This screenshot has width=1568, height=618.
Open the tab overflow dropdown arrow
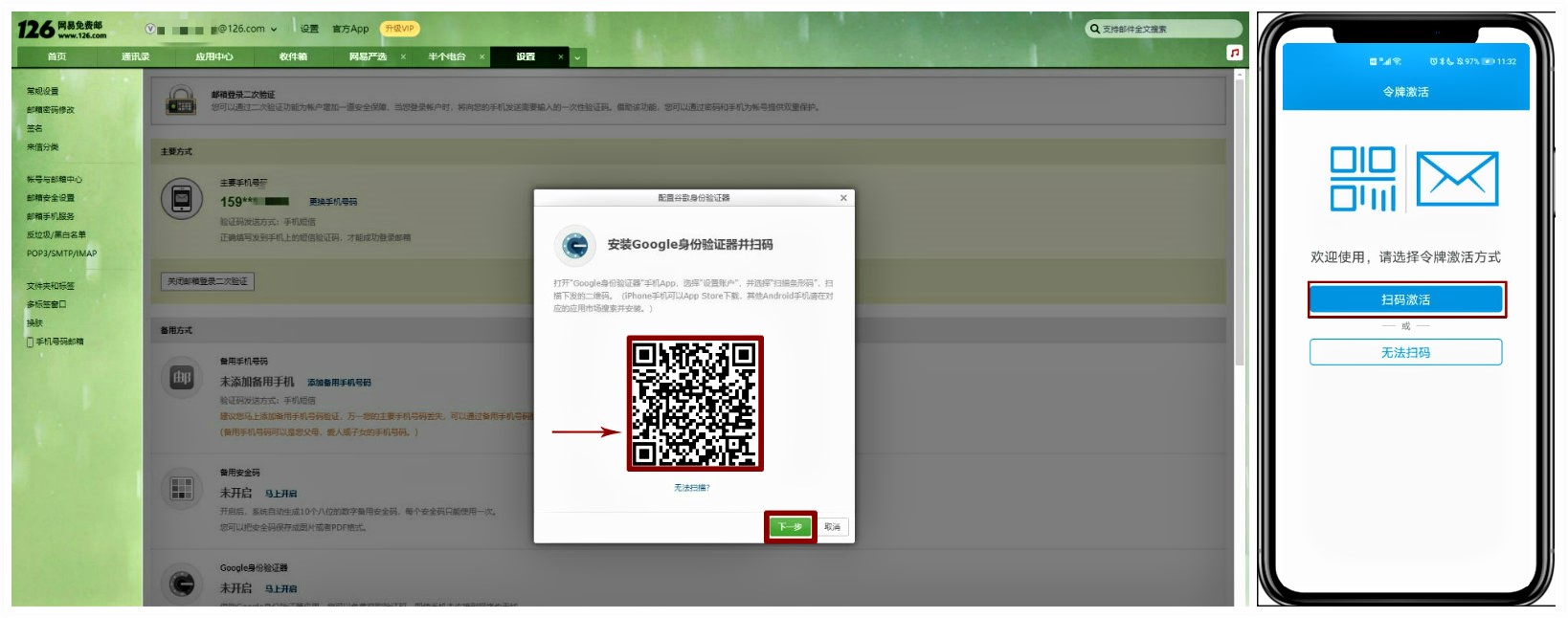[x=577, y=57]
